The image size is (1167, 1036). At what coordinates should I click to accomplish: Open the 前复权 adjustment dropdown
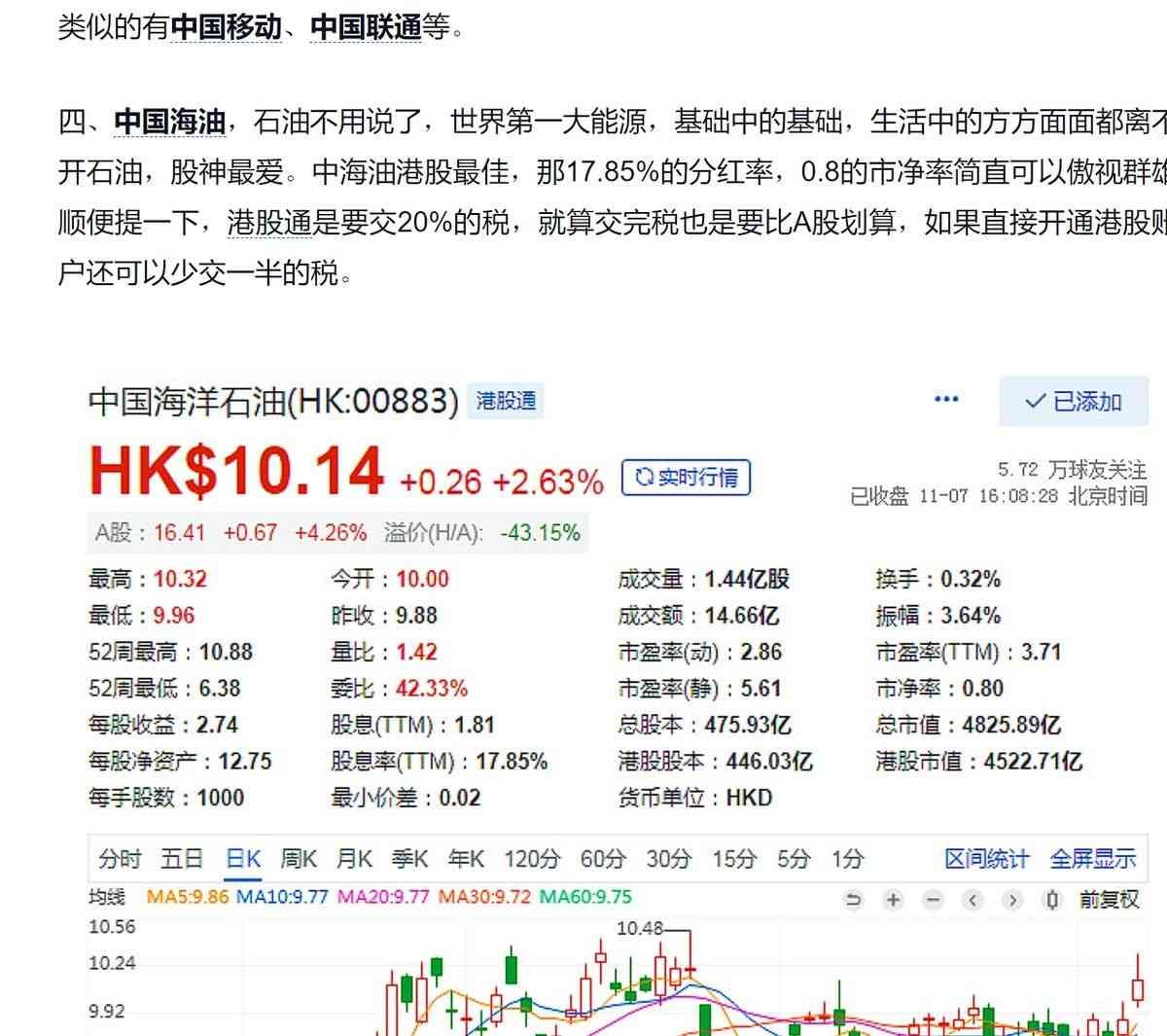pyautogui.click(x=1109, y=900)
